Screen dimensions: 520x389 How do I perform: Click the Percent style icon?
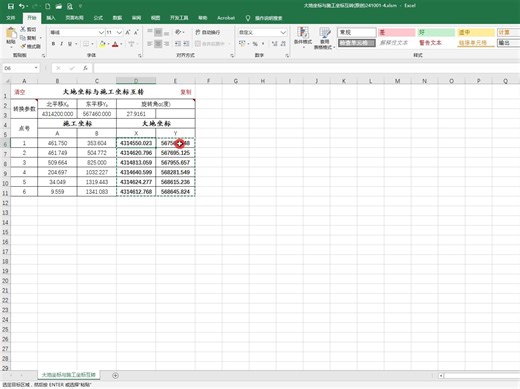point(255,44)
